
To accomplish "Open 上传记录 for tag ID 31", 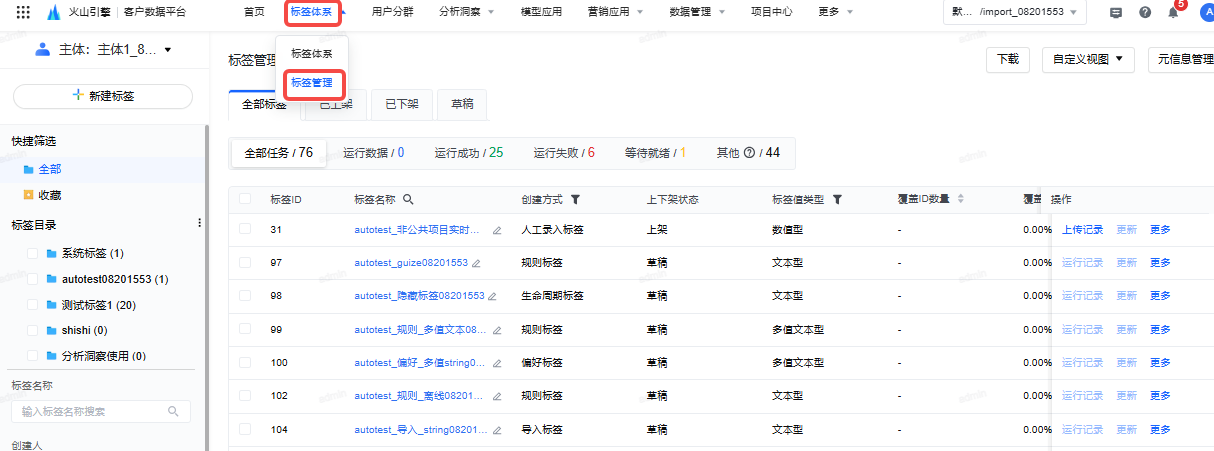I will click(1083, 230).
